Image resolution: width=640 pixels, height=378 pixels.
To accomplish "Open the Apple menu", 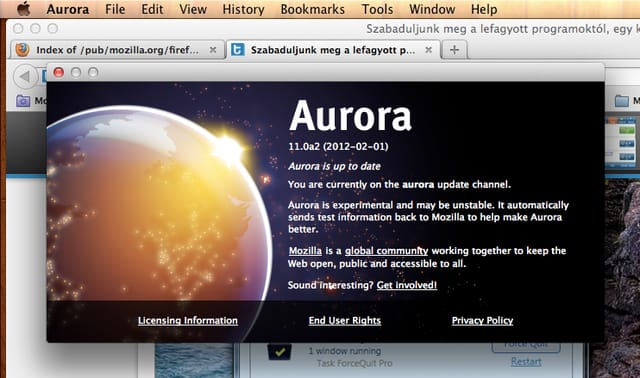I will tap(24, 9).
